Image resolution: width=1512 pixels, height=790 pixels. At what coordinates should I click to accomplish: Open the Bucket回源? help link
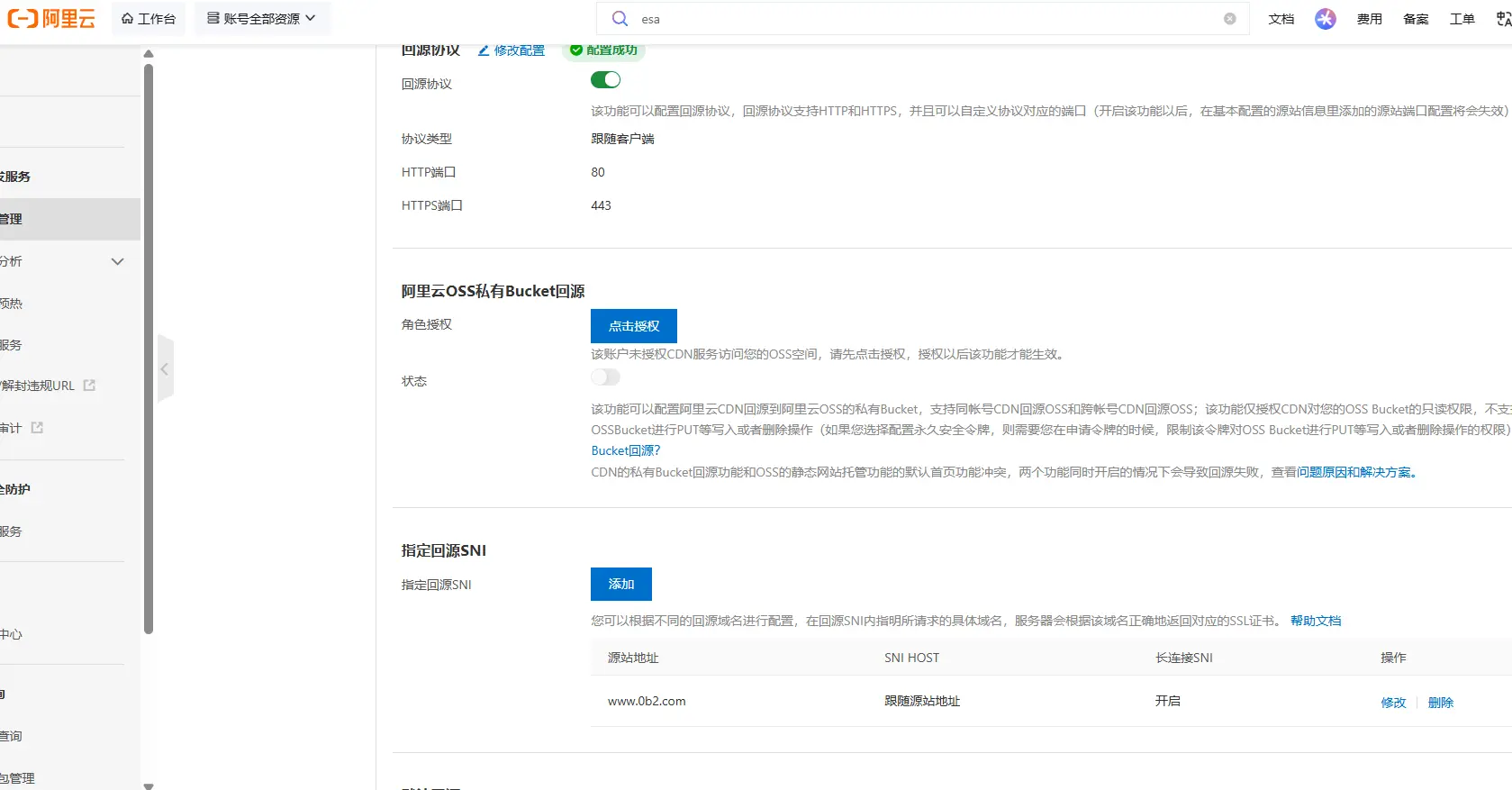[x=626, y=450]
